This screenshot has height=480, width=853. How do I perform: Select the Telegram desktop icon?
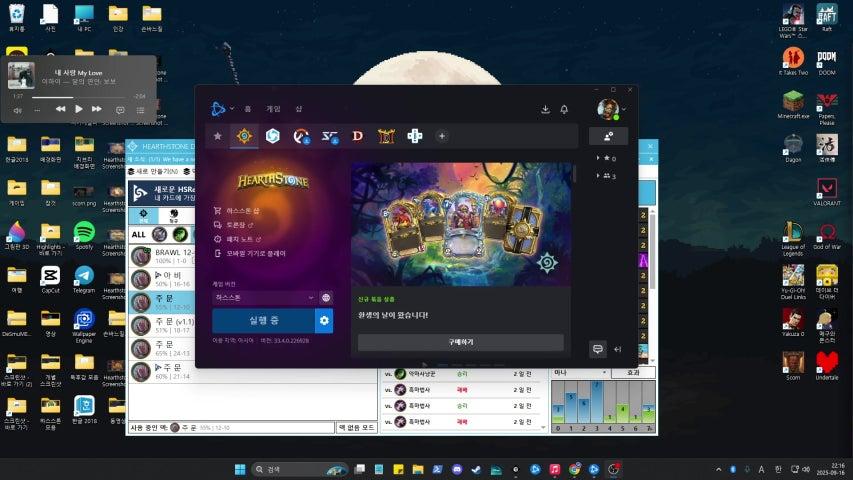[84, 279]
